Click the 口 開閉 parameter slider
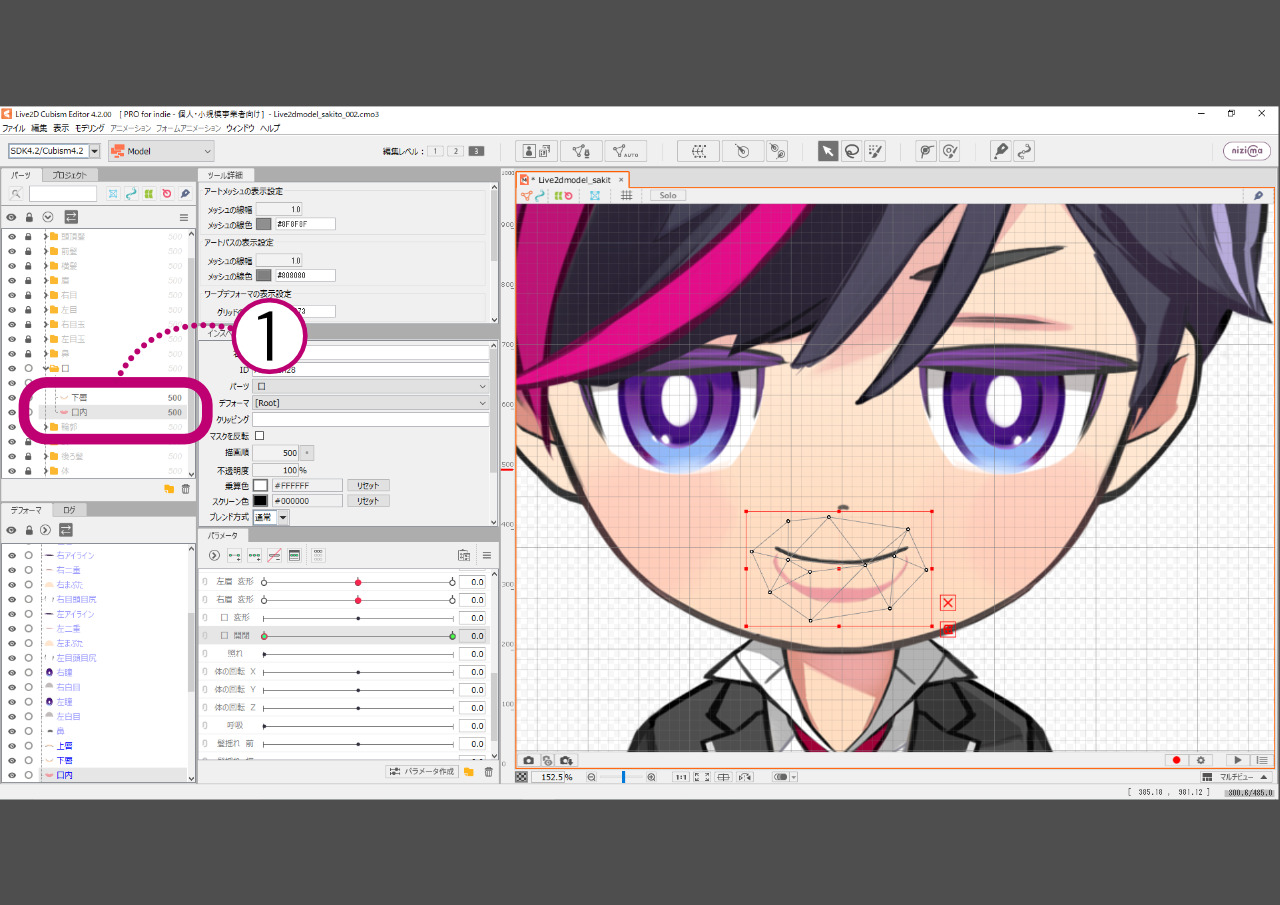The height and width of the screenshot is (905, 1280). click(x=358, y=636)
